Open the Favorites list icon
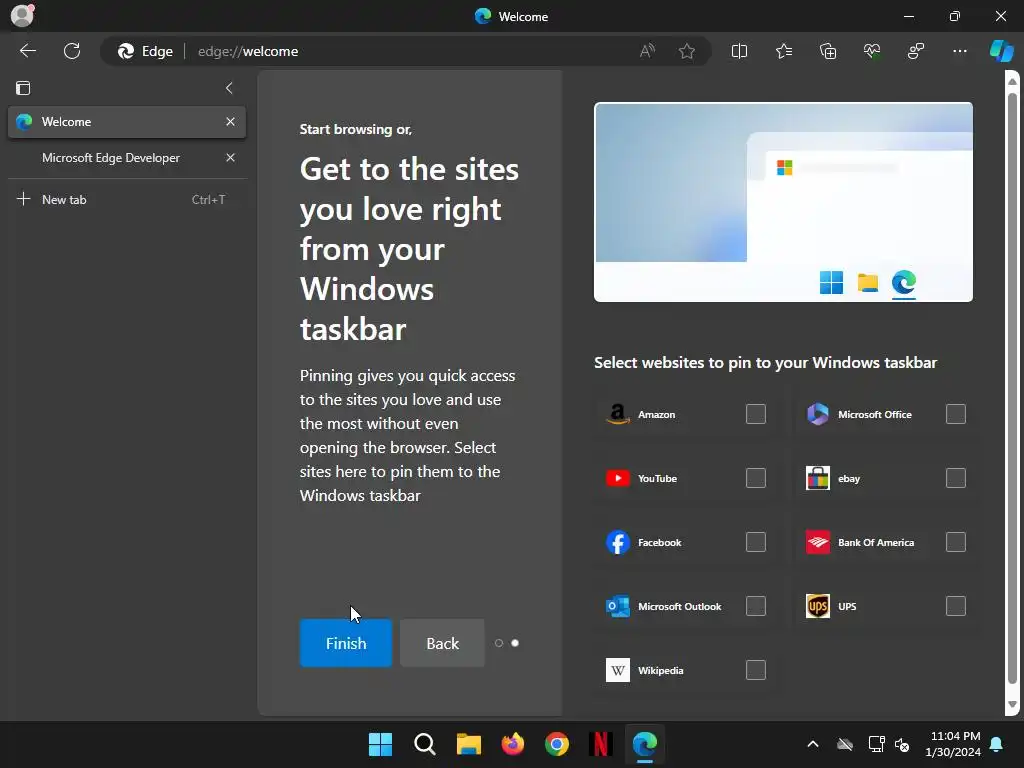This screenshot has height=768, width=1024. [x=784, y=51]
